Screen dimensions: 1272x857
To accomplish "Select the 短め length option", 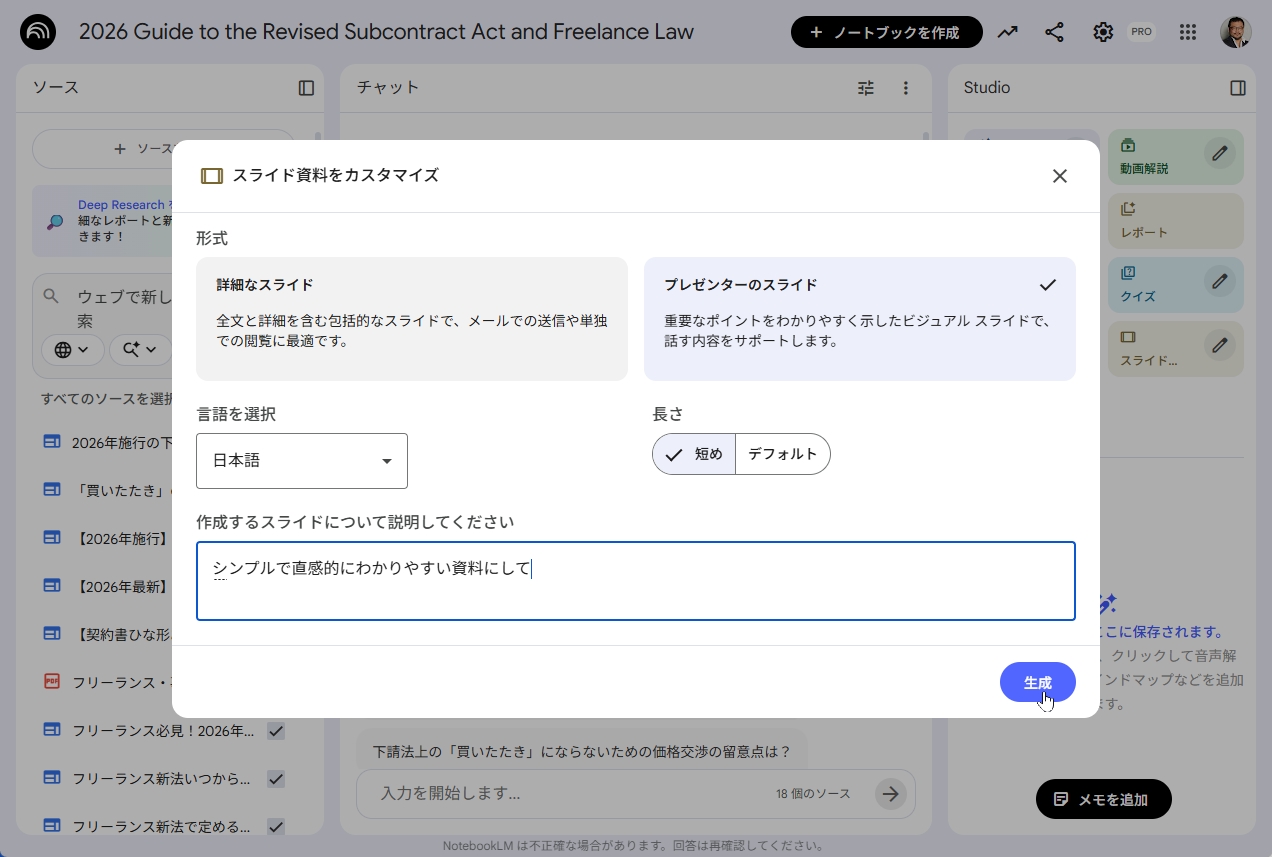I will (694, 454).
